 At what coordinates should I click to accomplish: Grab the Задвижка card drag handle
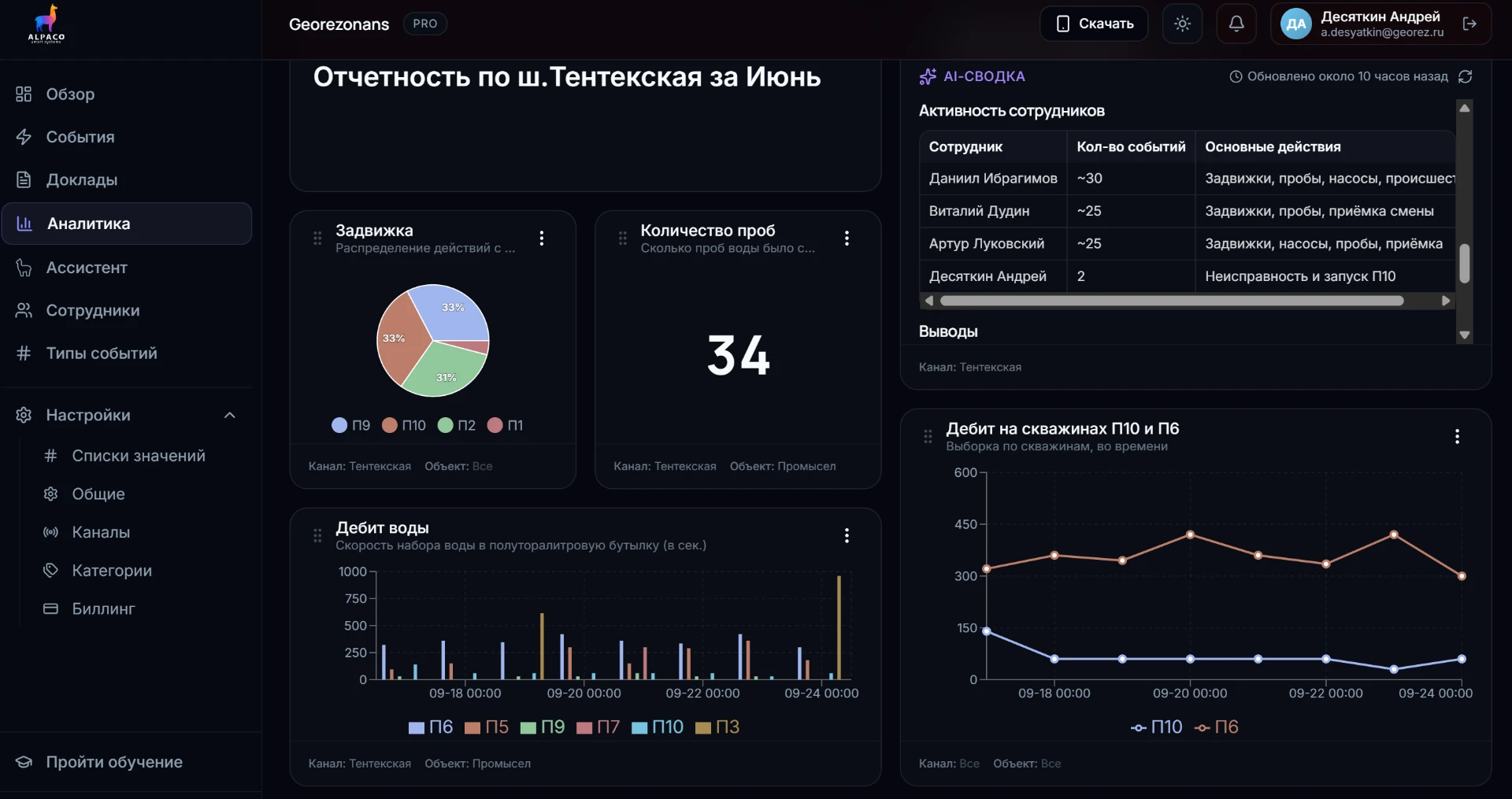pos(317,239)
